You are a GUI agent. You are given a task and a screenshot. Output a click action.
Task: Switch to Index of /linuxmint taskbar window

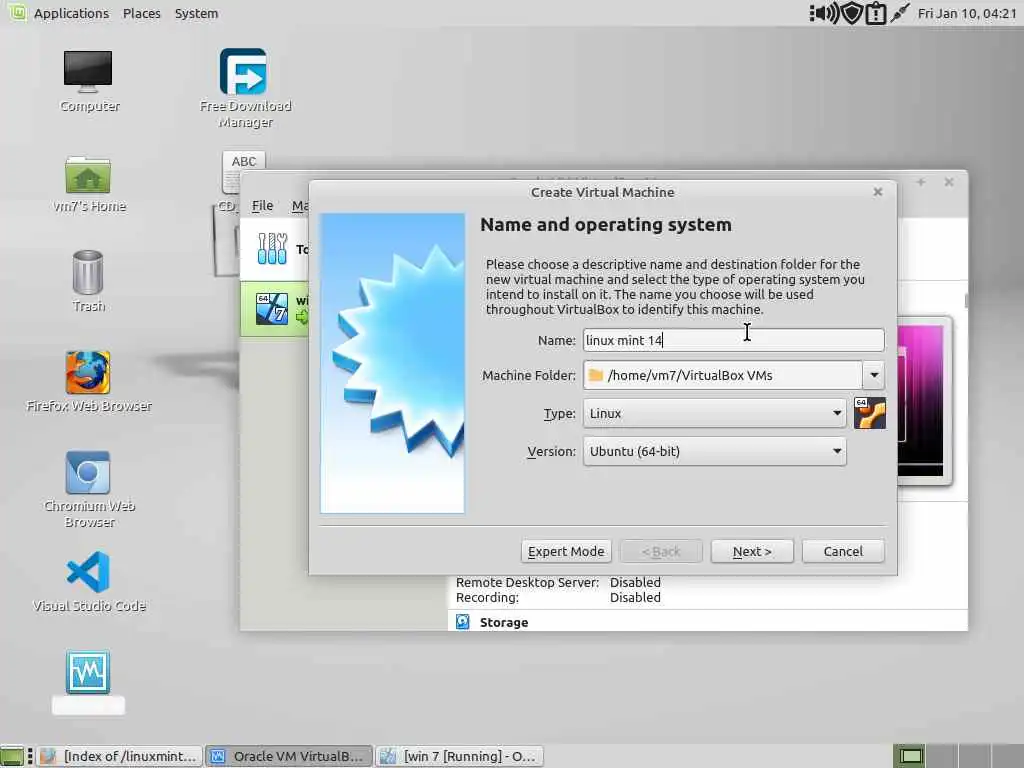click(120, 756)
